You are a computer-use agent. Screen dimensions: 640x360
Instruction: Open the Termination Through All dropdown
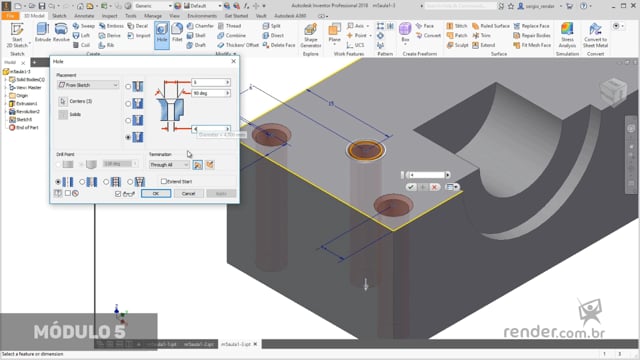click(169, 164)
